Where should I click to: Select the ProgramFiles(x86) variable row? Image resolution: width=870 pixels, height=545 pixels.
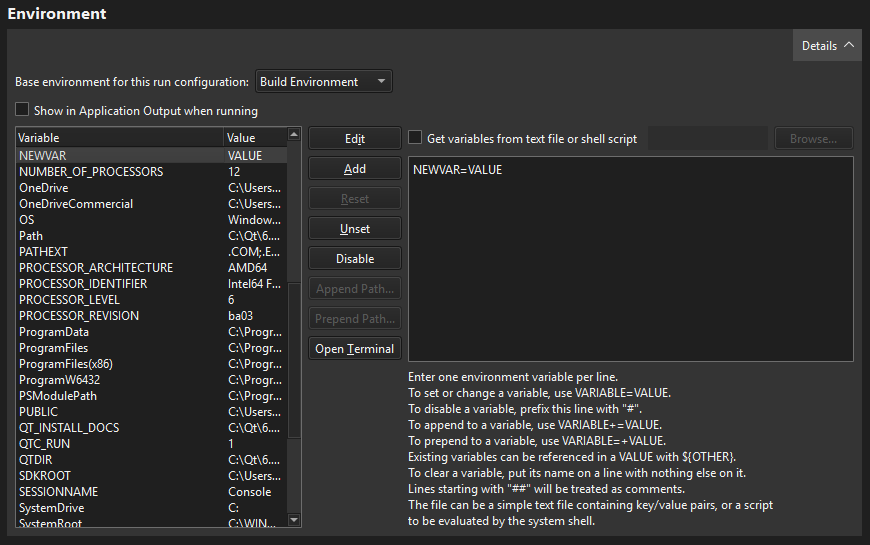pos(151,364)
